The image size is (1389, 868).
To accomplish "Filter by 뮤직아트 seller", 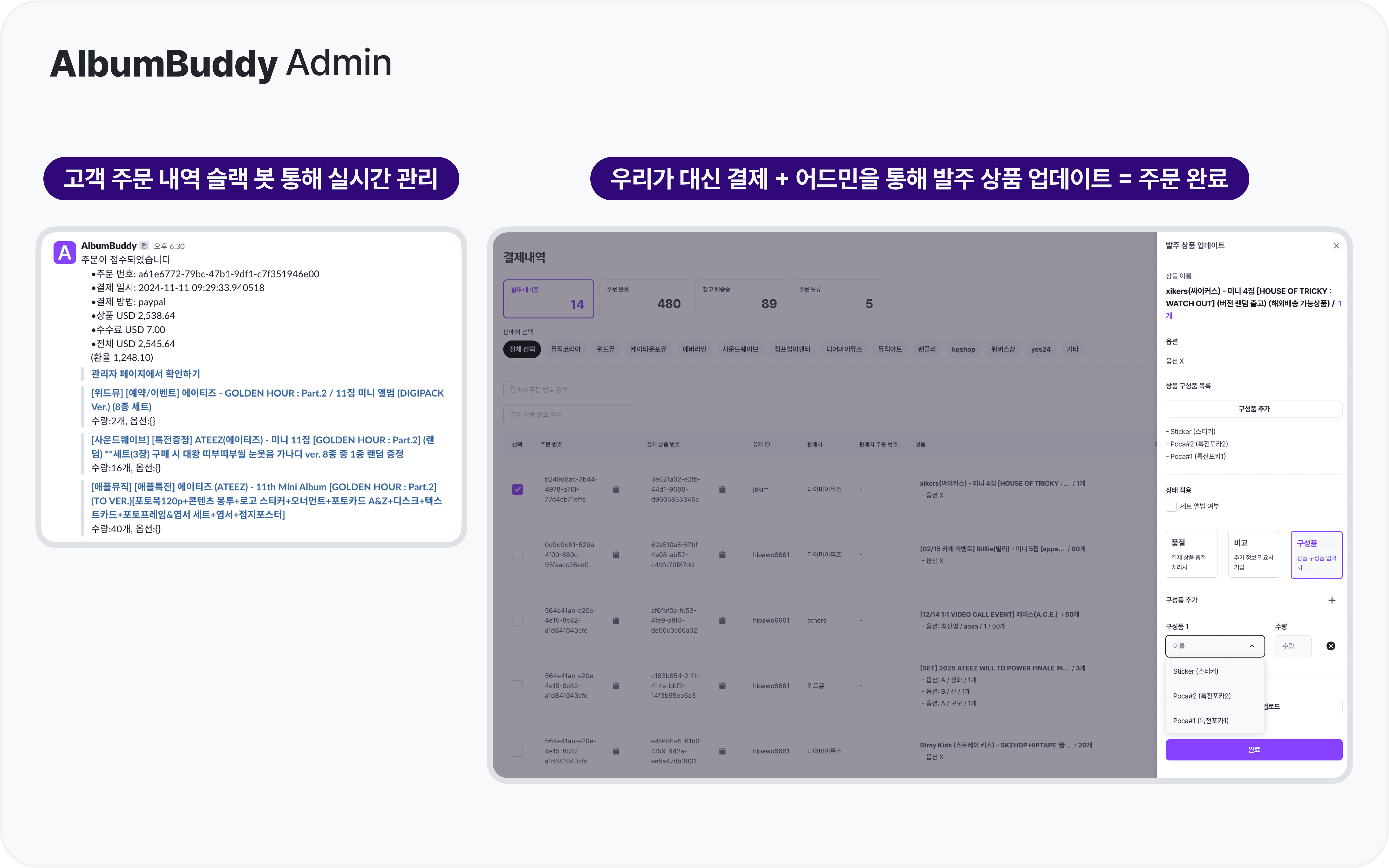I will [890, 349].
